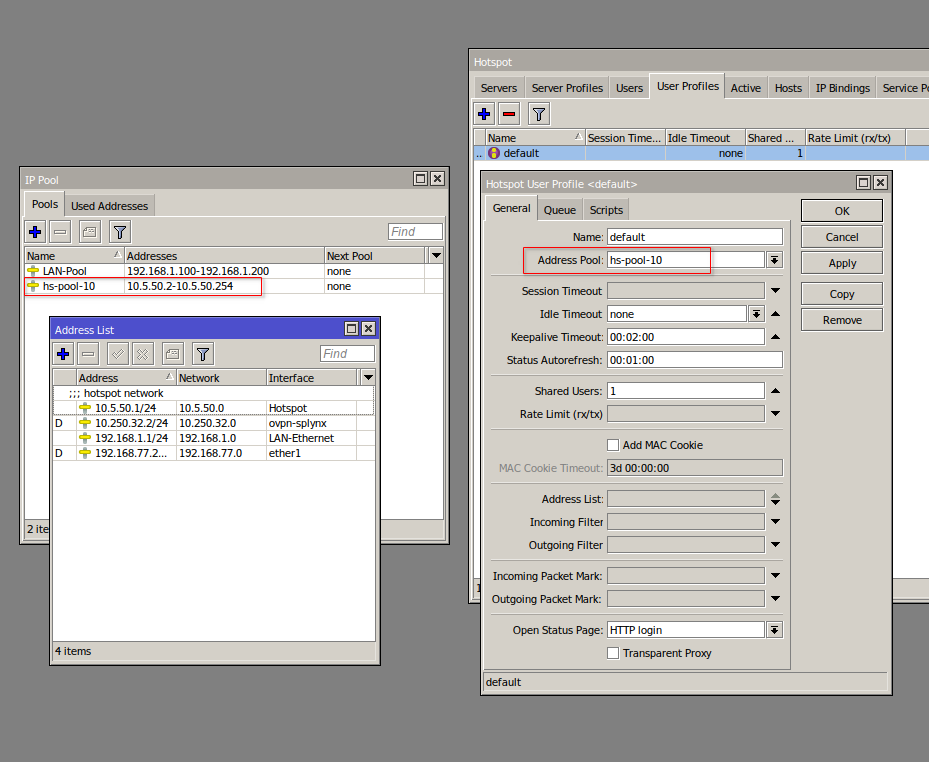
Task: Open the filter funnel in Hotspot window
Action: [x=539, y=114]
